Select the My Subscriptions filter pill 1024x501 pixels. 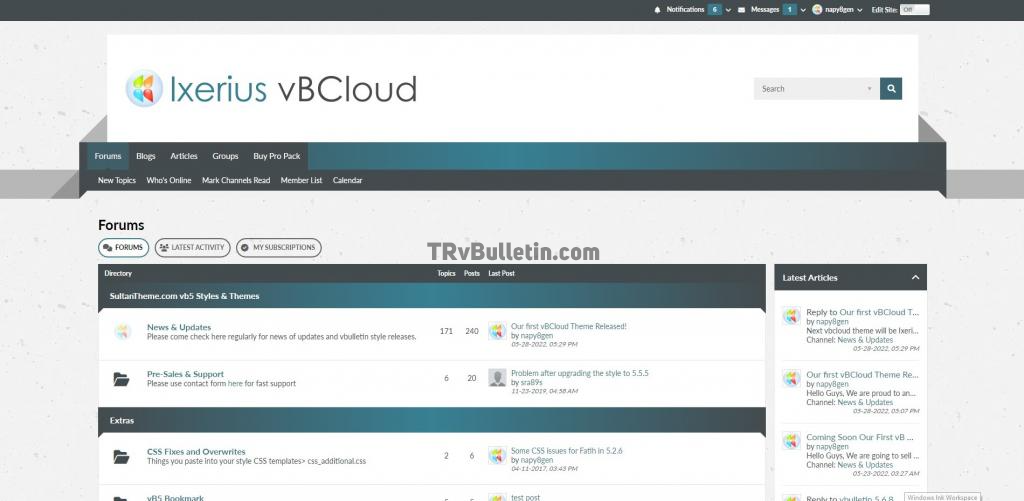pyautogui.click(x=278, y=247)
